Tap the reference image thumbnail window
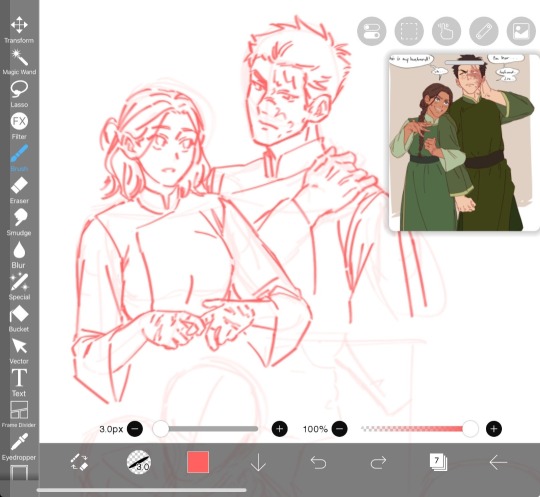The height and width of the screenshot is (497, 540). pos(464,142)
